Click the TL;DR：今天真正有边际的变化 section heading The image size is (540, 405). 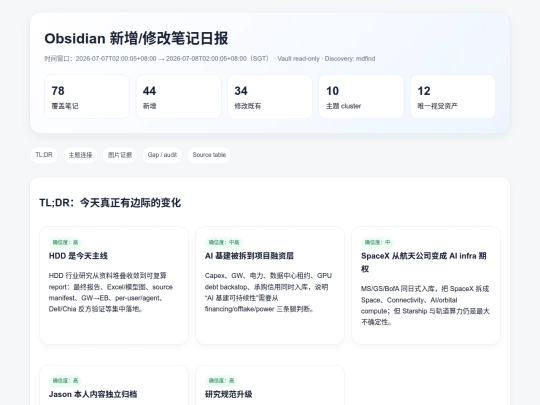coord(110,202)
